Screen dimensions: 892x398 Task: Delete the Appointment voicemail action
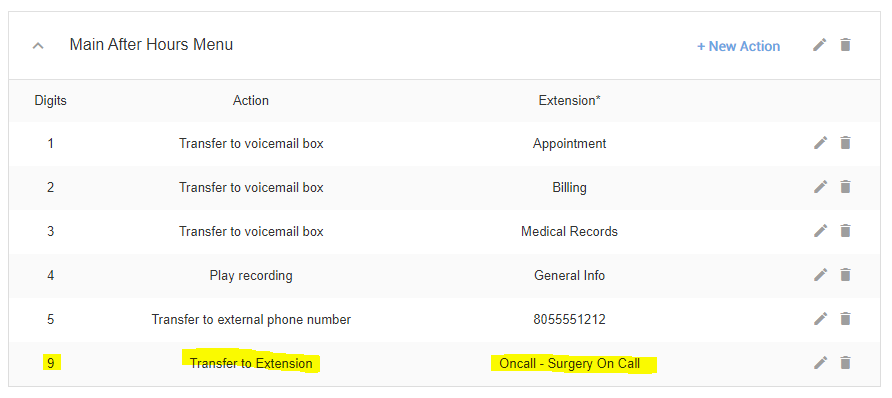[x=845, y=143]
